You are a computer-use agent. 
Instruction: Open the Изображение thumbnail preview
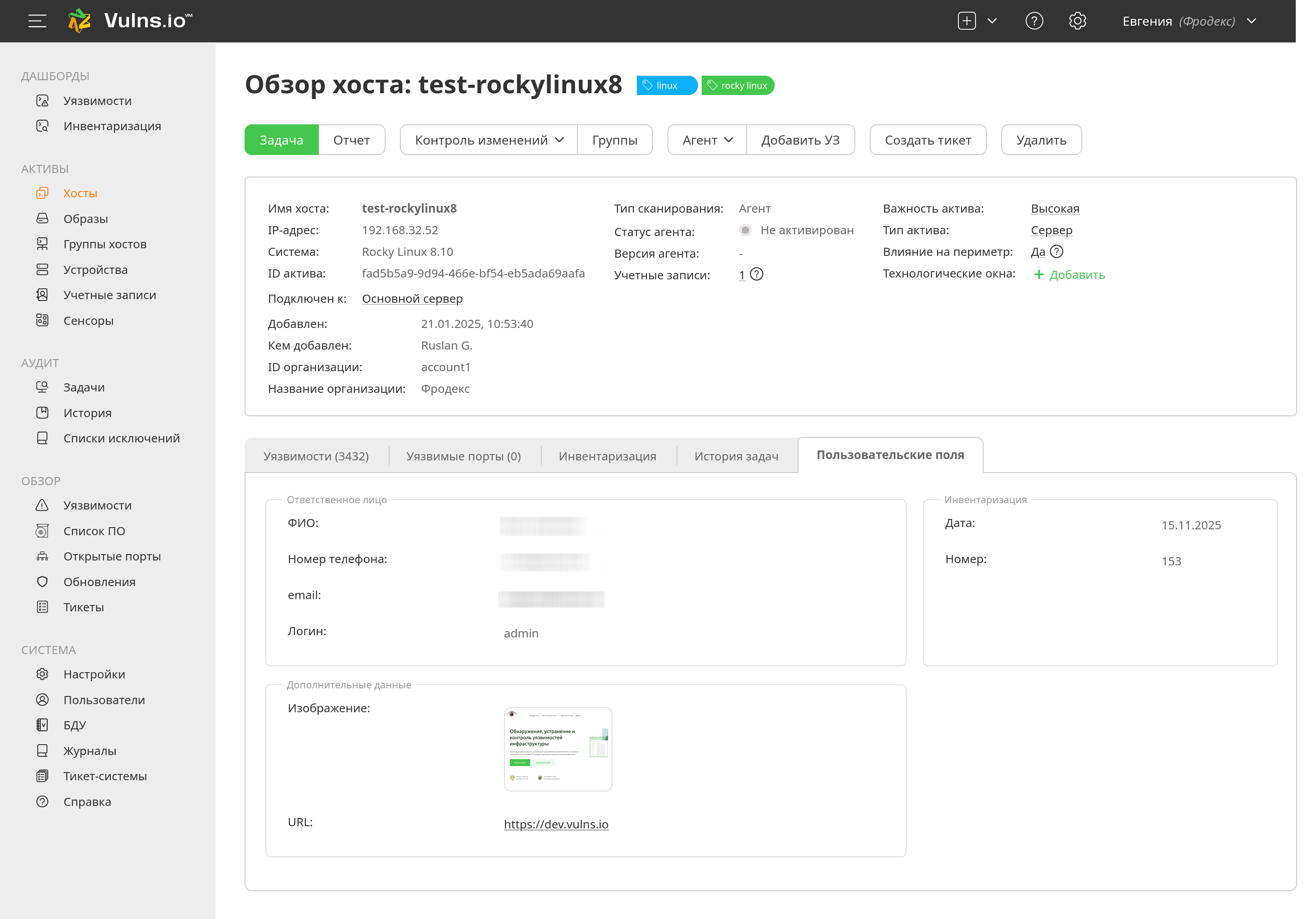coord(558,749)
